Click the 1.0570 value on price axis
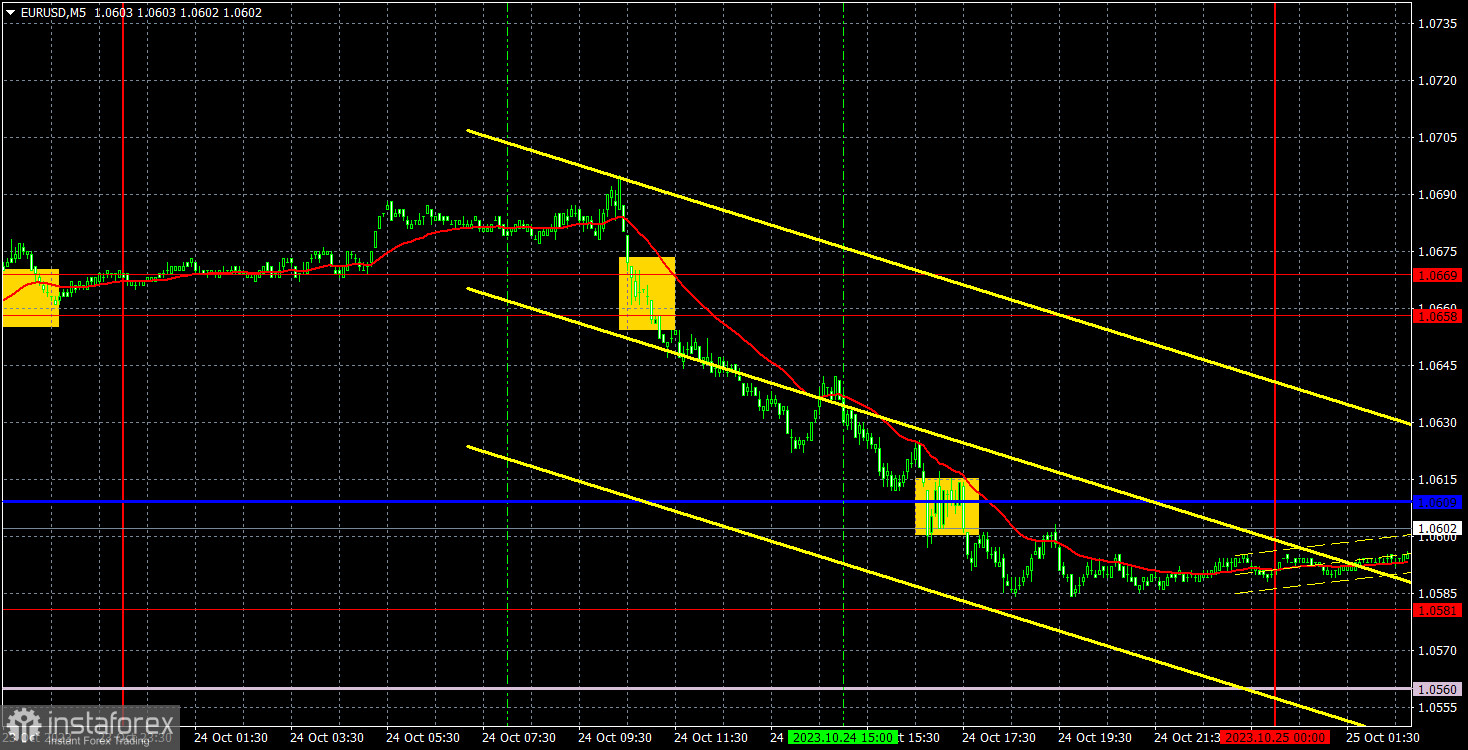Image resolution: width=1468 pixels, height=750 pixels. tap(1438, 650)
